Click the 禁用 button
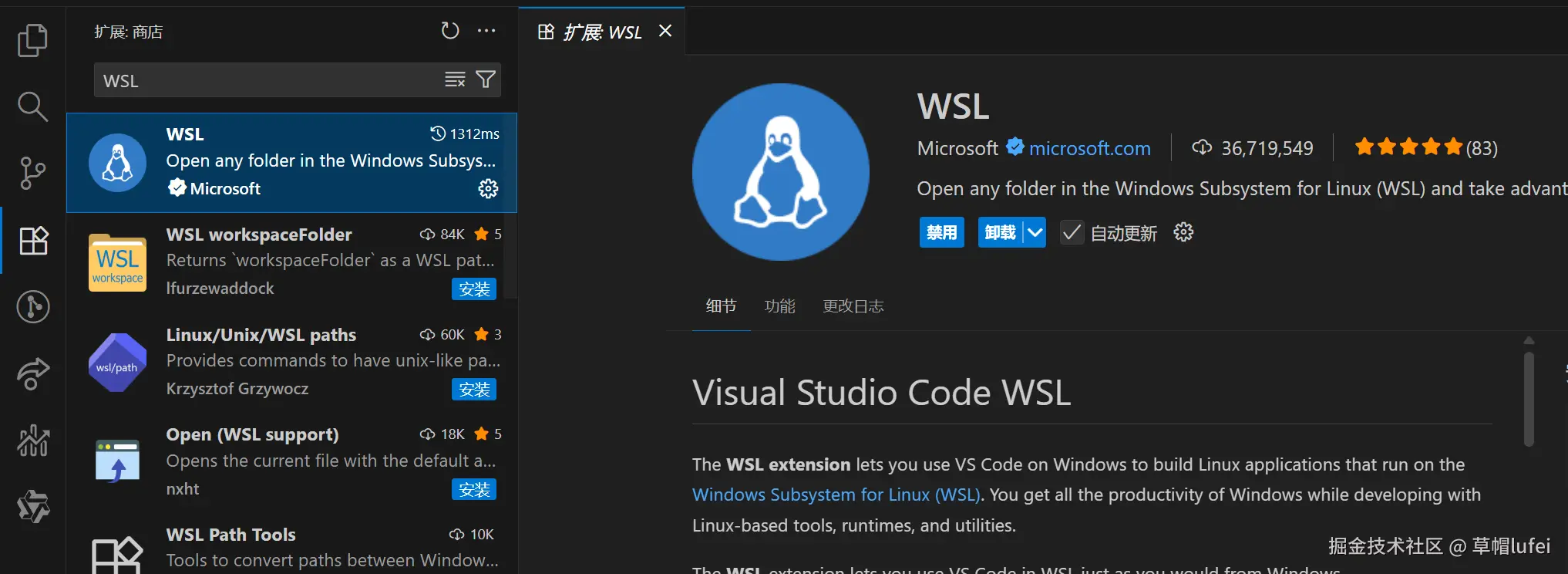1568x574 pixels. (941, 232)
